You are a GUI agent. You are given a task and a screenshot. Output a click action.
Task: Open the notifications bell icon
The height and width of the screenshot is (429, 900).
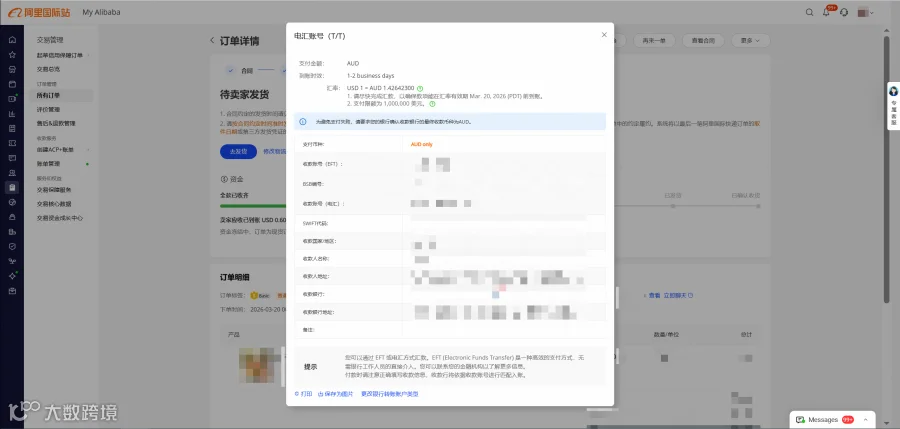pyautogui.click(x=827, y=12)
